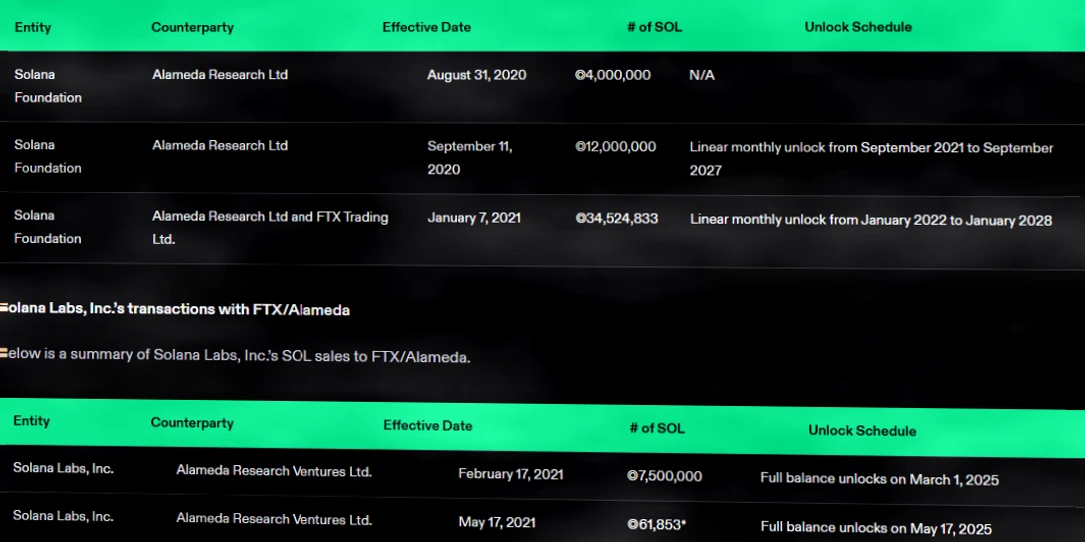Select Solana Labs, Inc. in the May 17, 2021 row
Screen dimensions: 1085x542
click(63, 516)
